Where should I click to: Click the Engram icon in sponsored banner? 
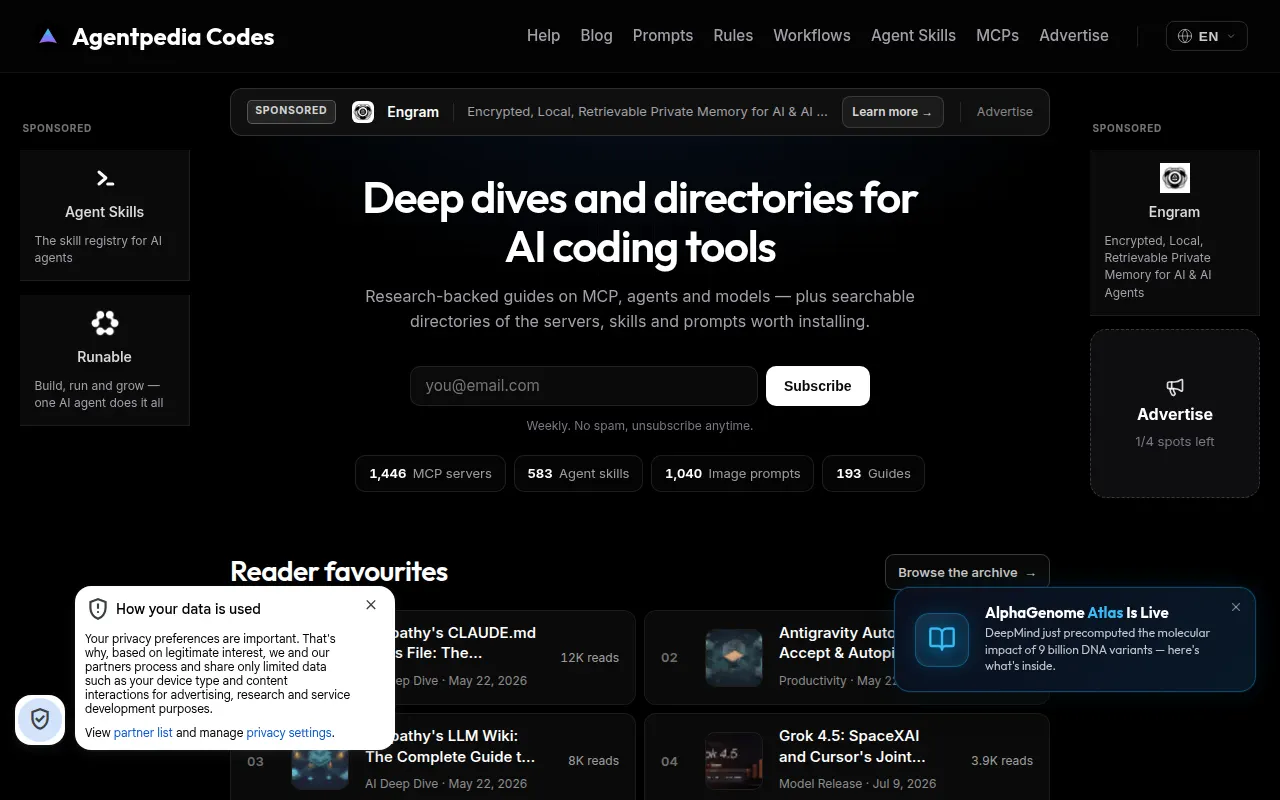363,112
